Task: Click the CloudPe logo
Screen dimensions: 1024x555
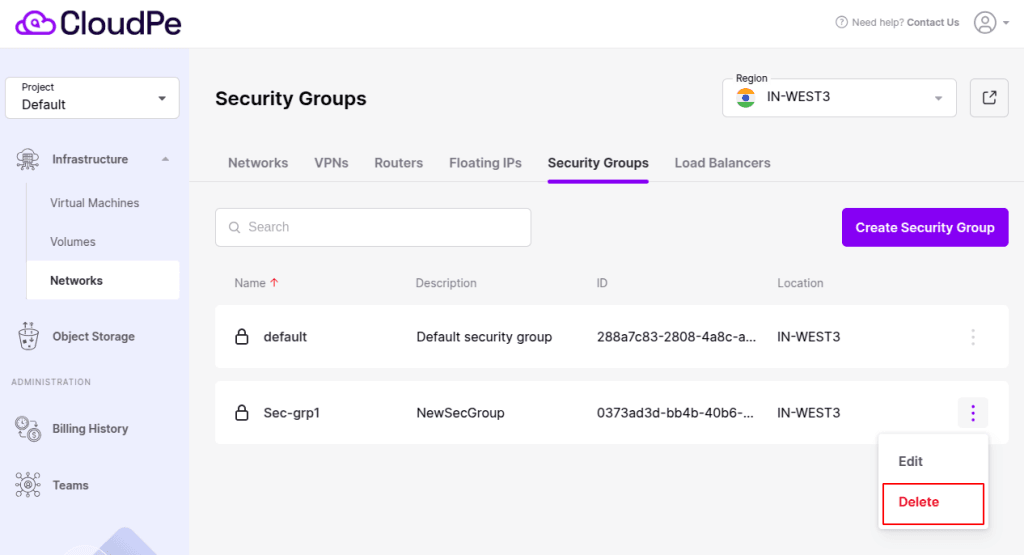Action: 99,24
